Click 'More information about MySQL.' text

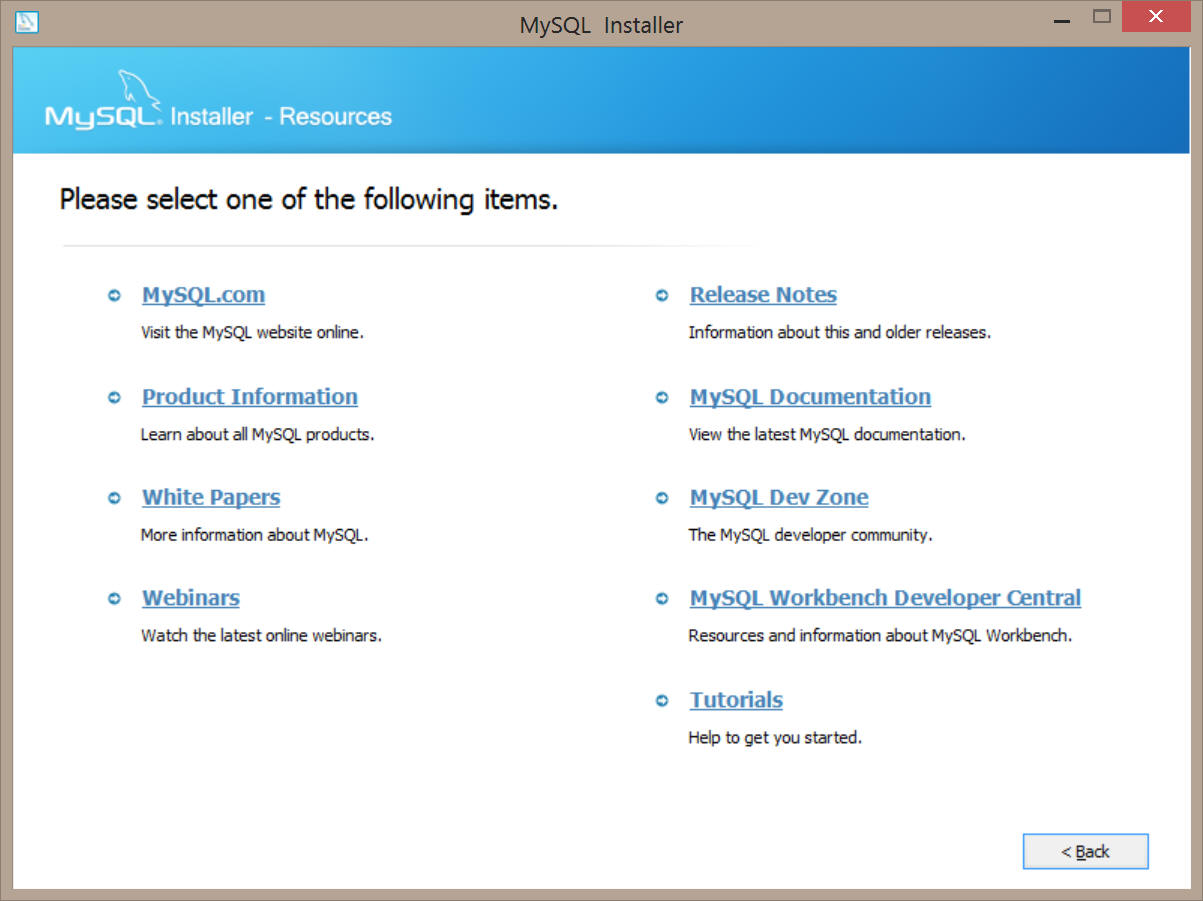pos(255,535)
